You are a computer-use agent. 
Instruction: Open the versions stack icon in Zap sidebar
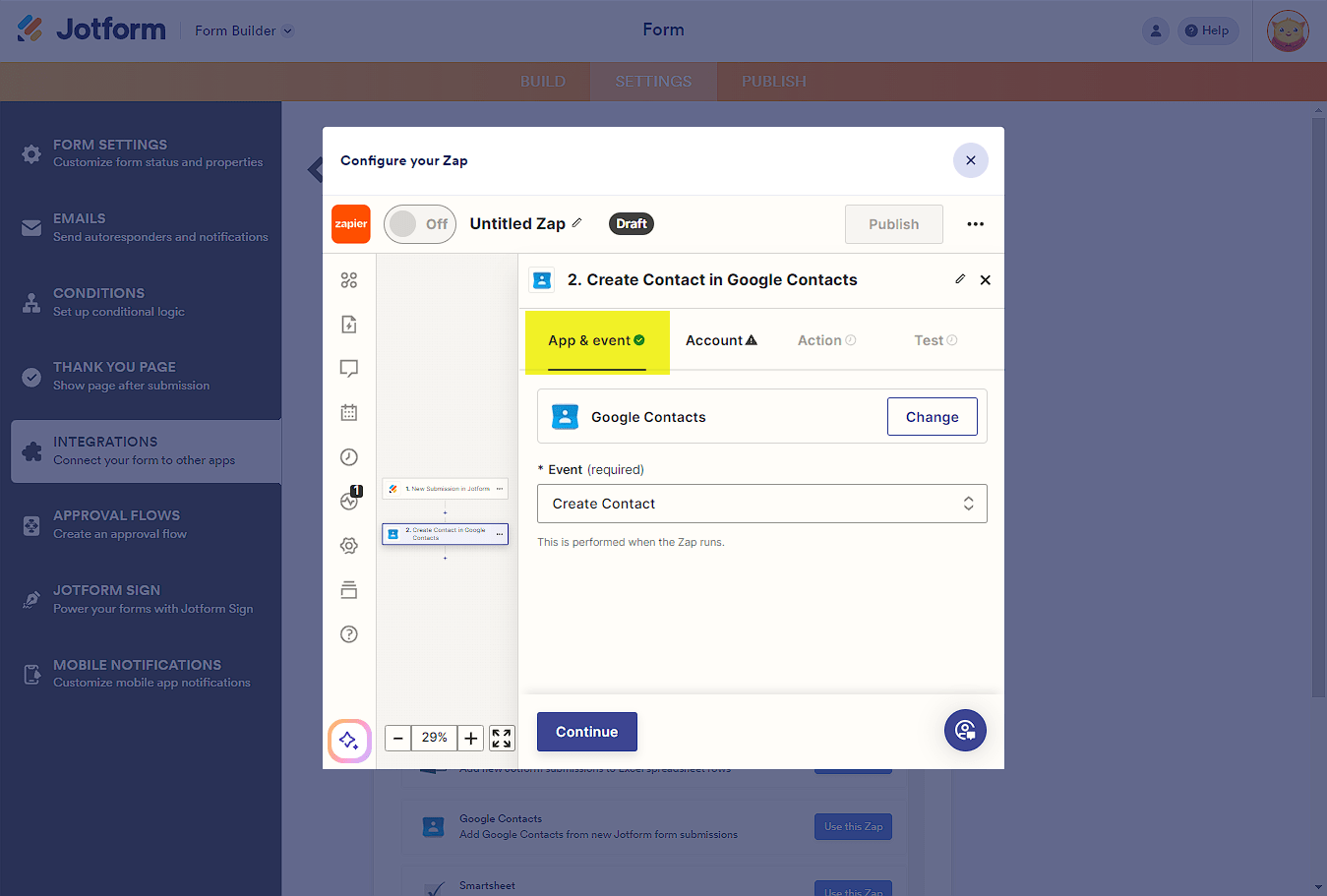point(349,590)
